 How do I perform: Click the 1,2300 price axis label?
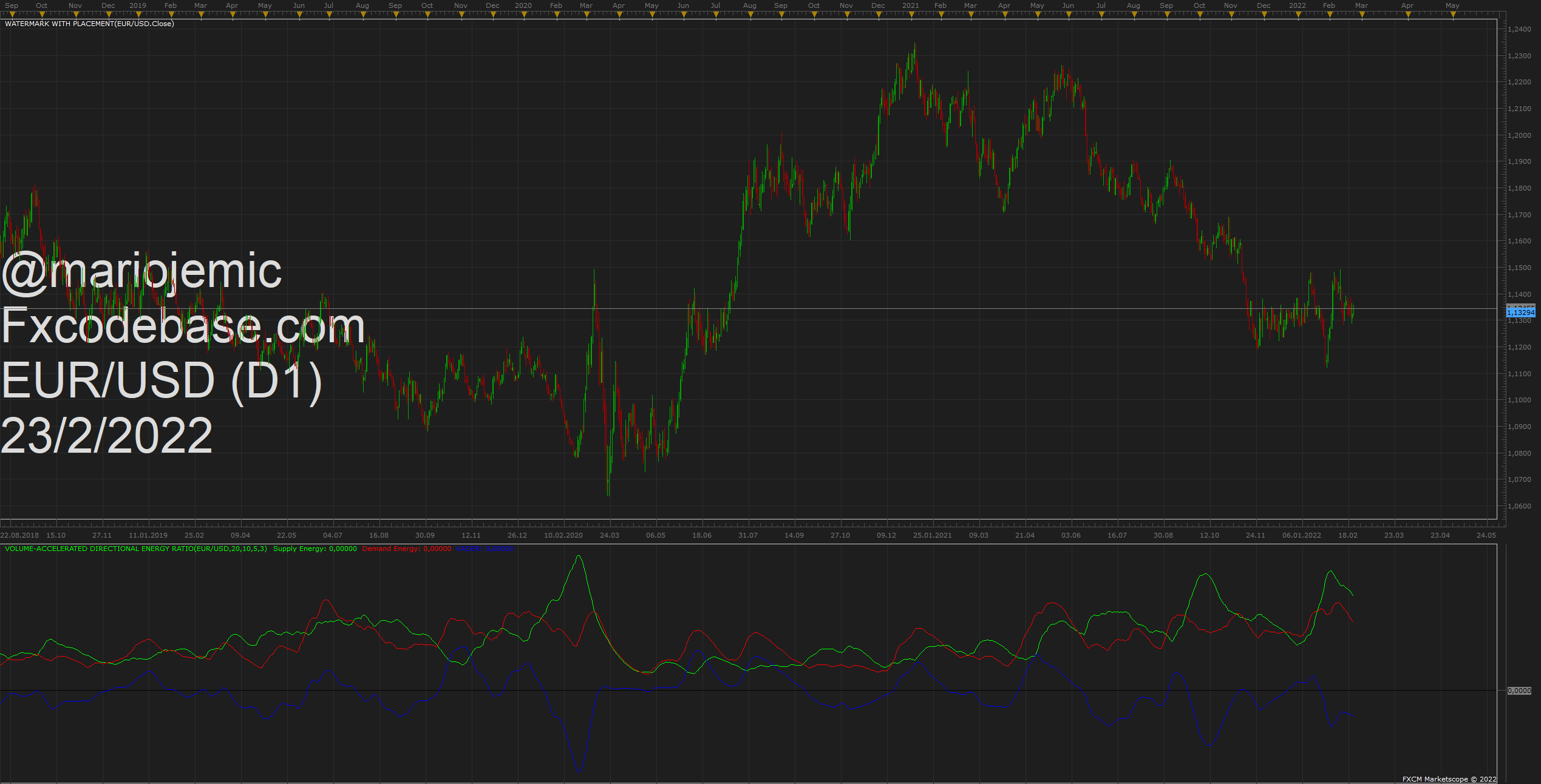click(1520, 56)
